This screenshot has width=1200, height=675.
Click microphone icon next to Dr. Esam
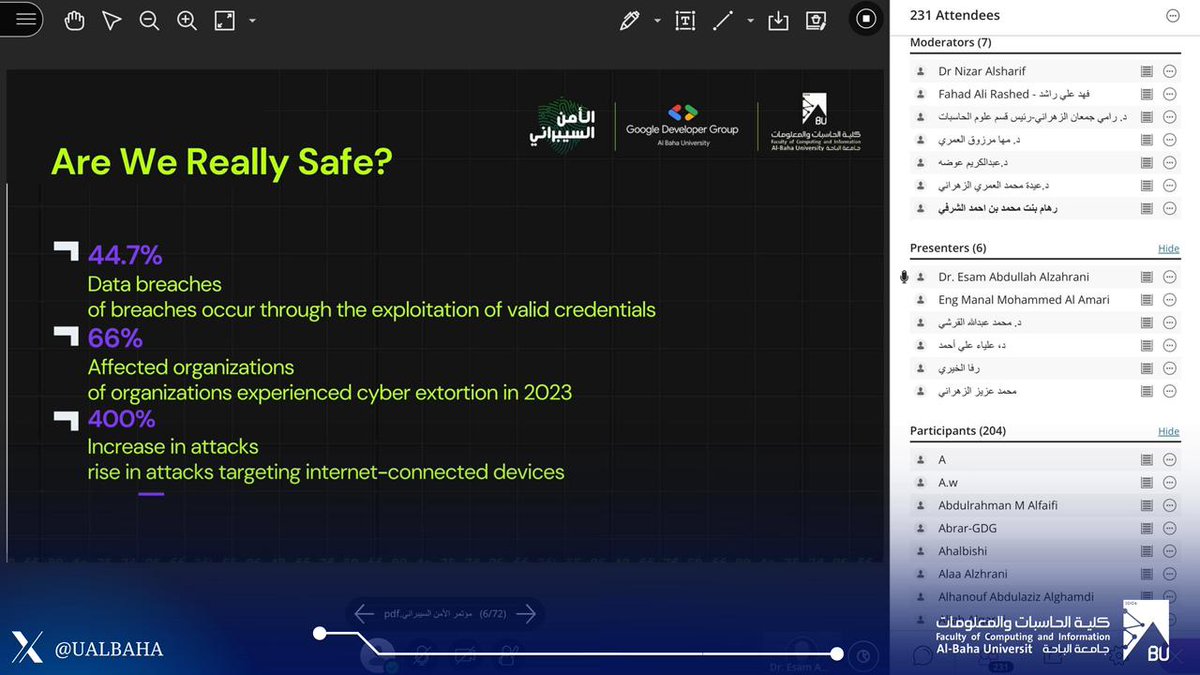904,277
